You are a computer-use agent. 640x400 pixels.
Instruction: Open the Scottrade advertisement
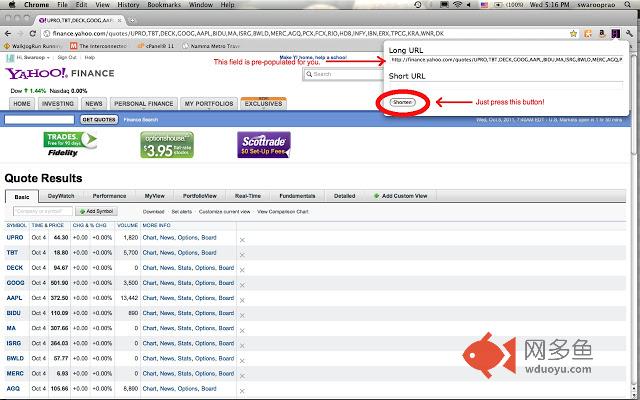pos(264,145)
